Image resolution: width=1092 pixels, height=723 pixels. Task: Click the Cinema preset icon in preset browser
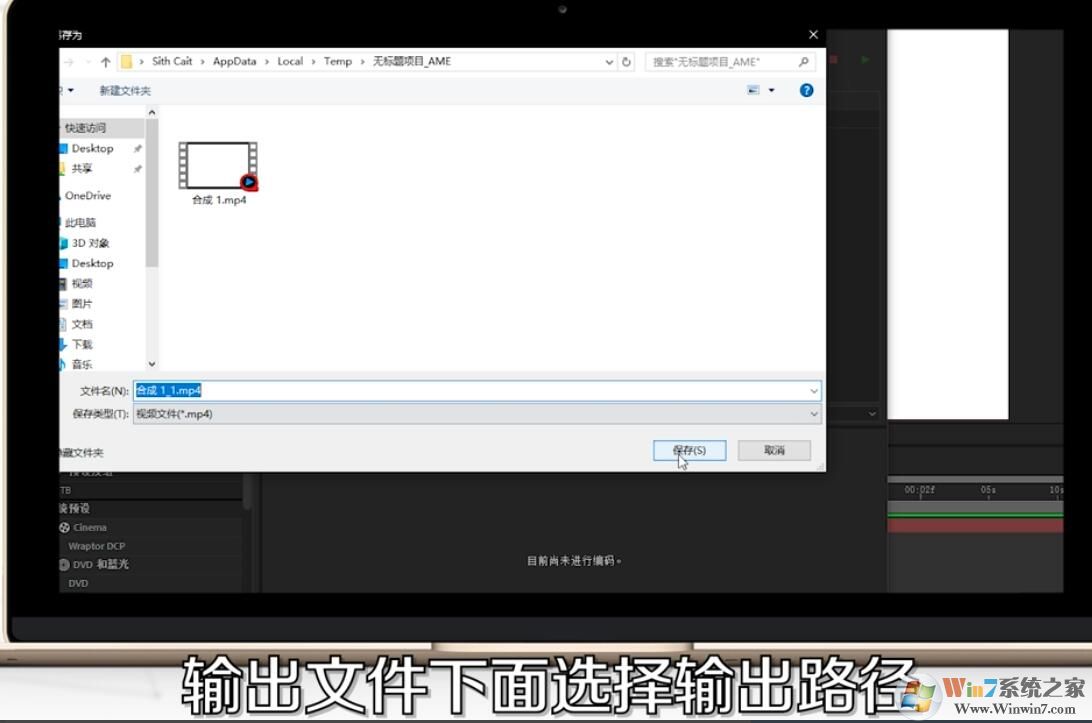tap(64, 527)
